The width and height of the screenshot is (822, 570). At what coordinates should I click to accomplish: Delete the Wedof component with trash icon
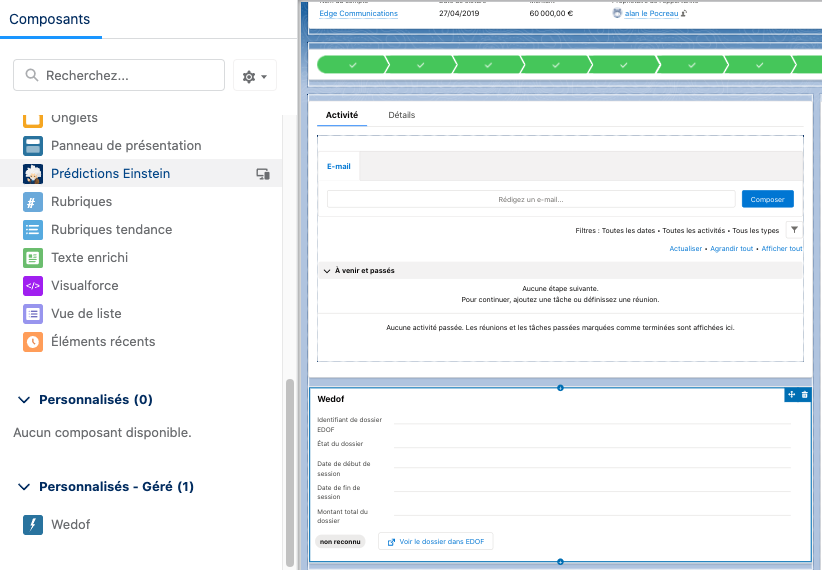pyautogui.click(x=804, y=395)
